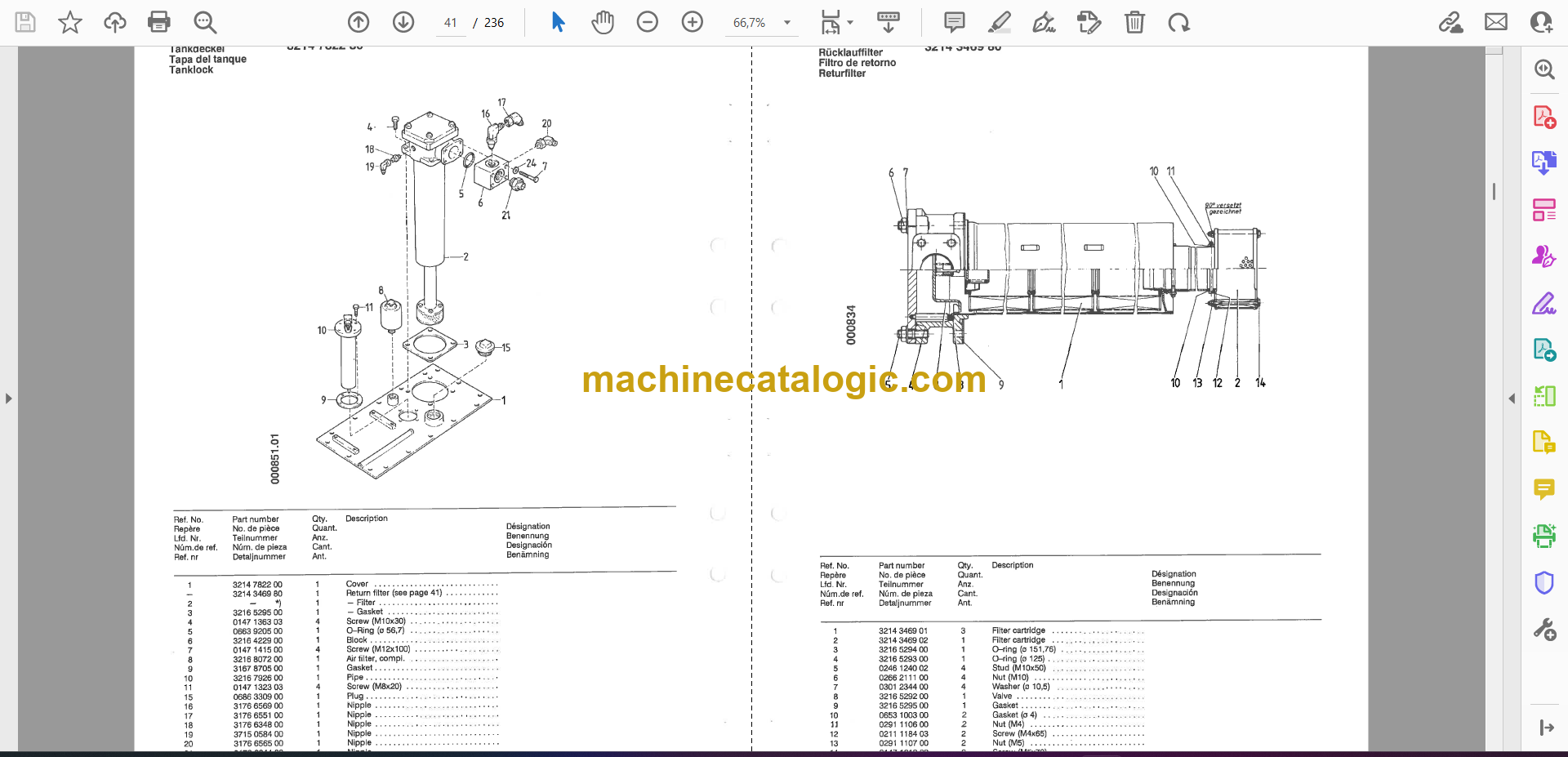1568x757 pixels.
Task: Click the 'Tanklock' heading text
Action: pyautogui.click(x=191, y=70)
